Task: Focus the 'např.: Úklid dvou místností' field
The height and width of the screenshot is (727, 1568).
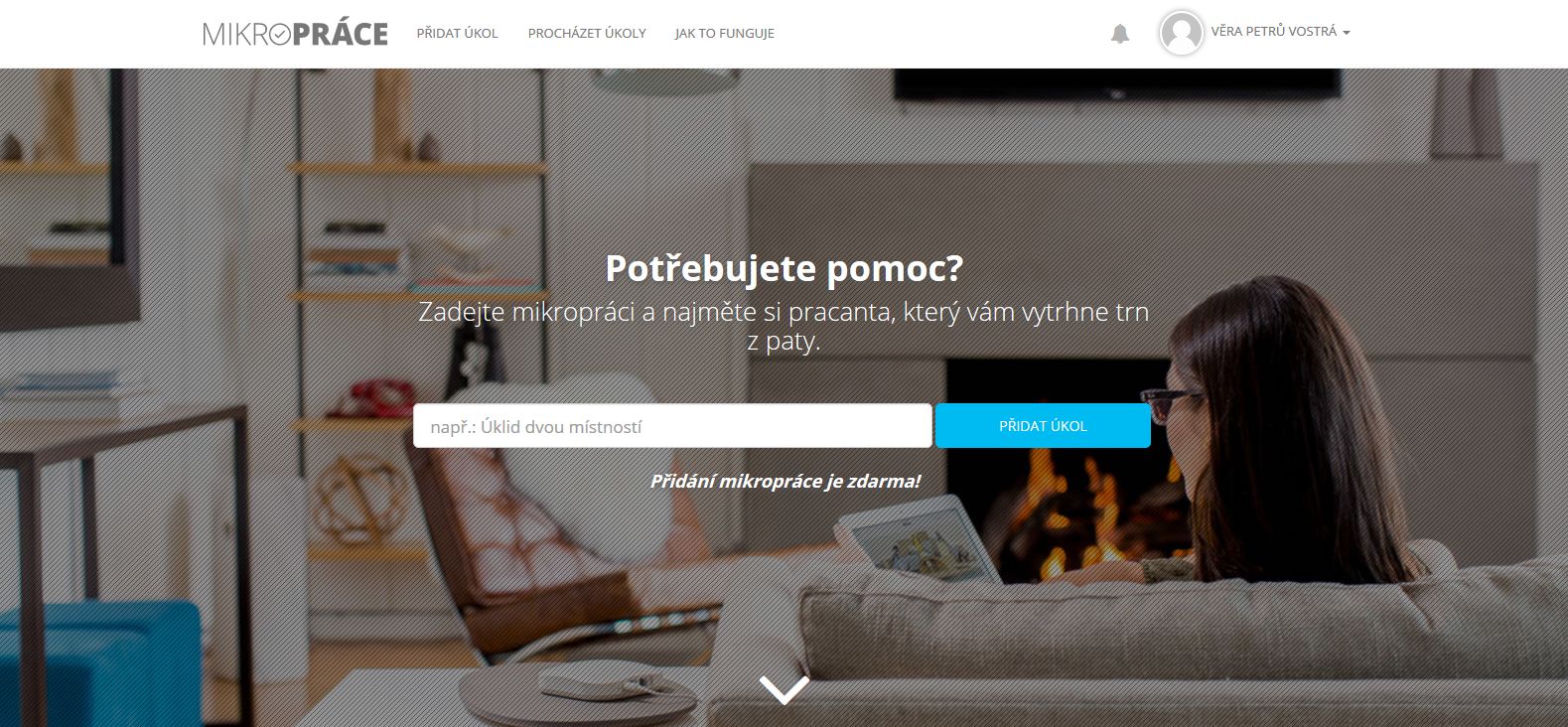Action: coord(672,426)
